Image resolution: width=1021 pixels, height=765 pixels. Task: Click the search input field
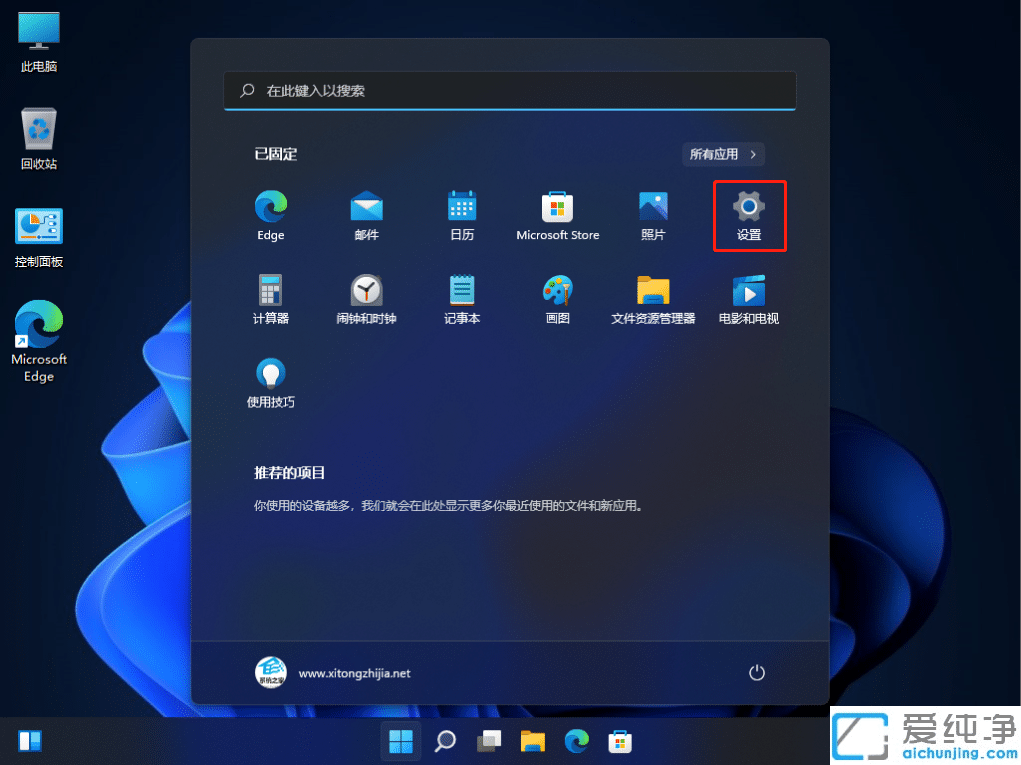(x=509, y=90)
